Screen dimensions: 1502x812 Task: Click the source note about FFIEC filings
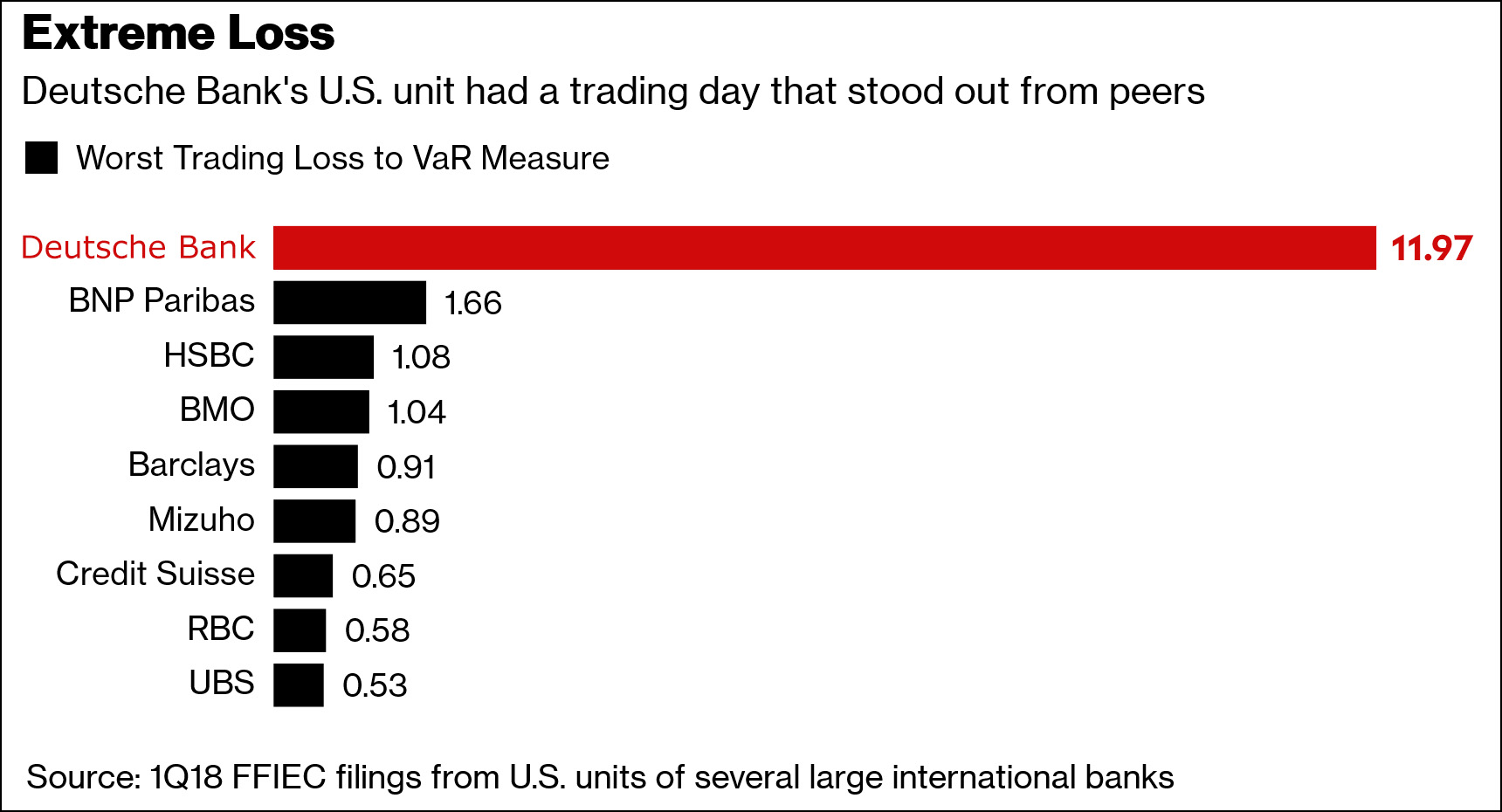coord(600,776)
